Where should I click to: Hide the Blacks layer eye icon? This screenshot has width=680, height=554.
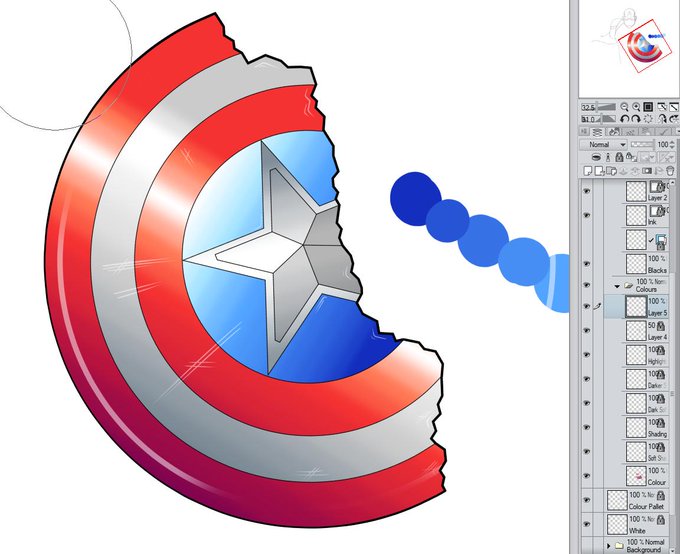point(587,263)
